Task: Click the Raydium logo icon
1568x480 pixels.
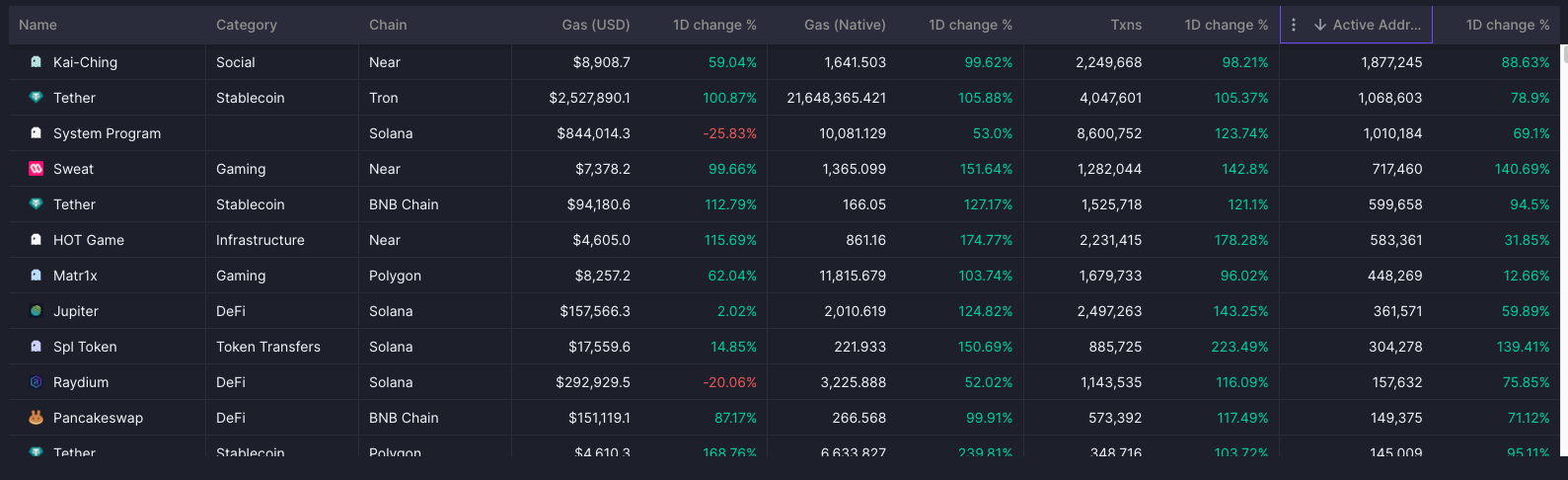Action: [37, 382]
